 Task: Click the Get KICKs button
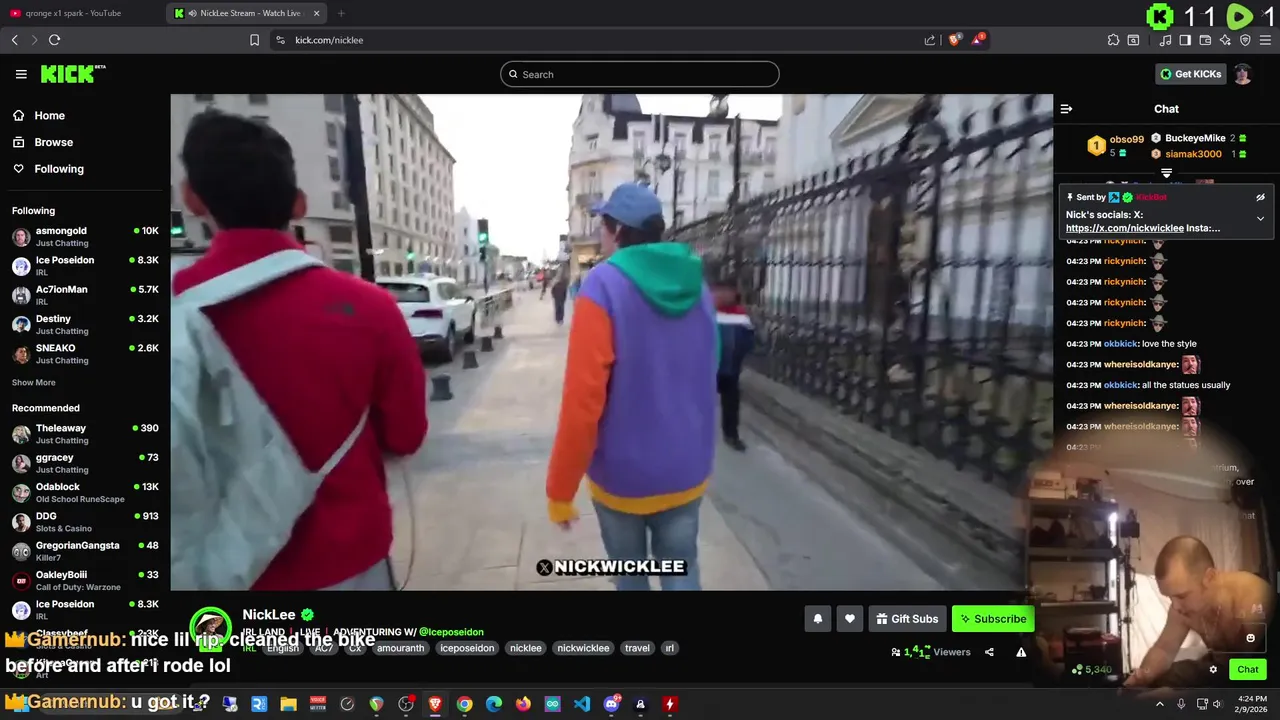coord(1190,74)
